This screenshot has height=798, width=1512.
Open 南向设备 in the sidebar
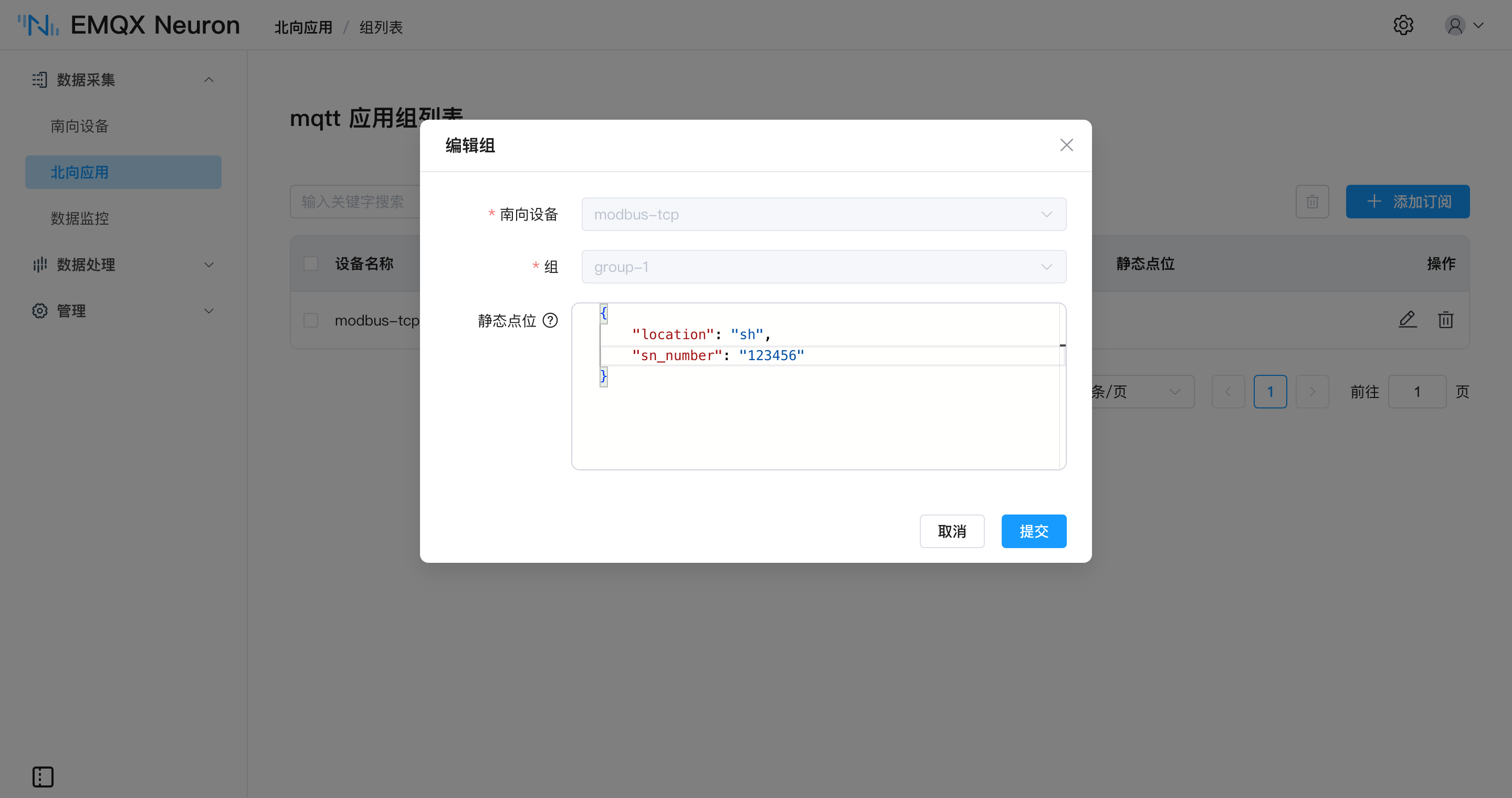point(79,126)
